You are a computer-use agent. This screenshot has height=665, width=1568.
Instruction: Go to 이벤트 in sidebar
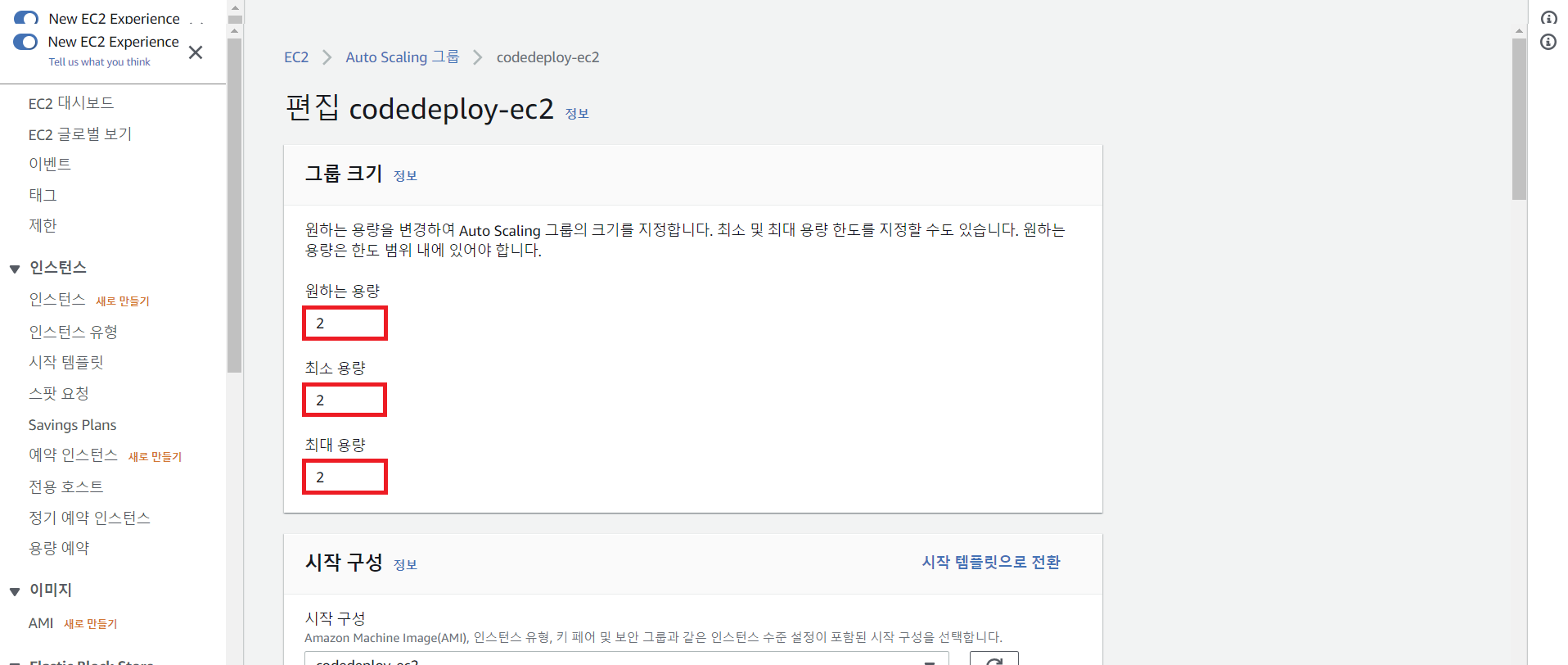[50, 164]
